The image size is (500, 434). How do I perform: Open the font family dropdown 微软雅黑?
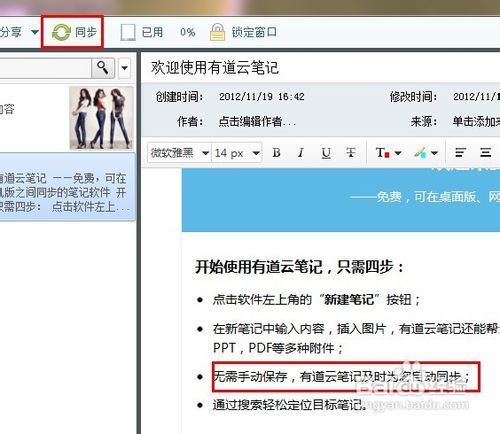coord(179,153)
